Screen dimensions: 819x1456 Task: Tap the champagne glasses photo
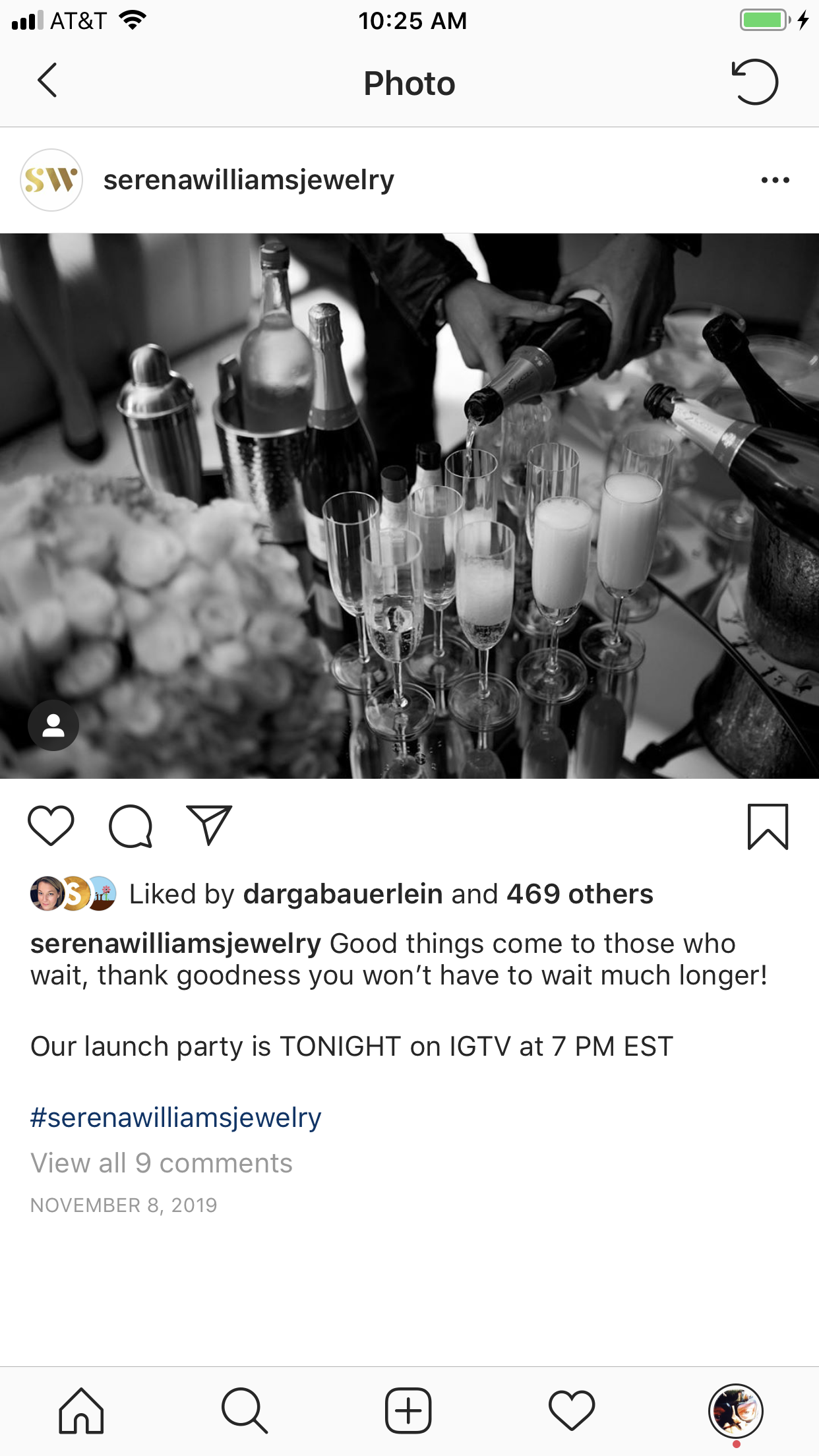409,506
